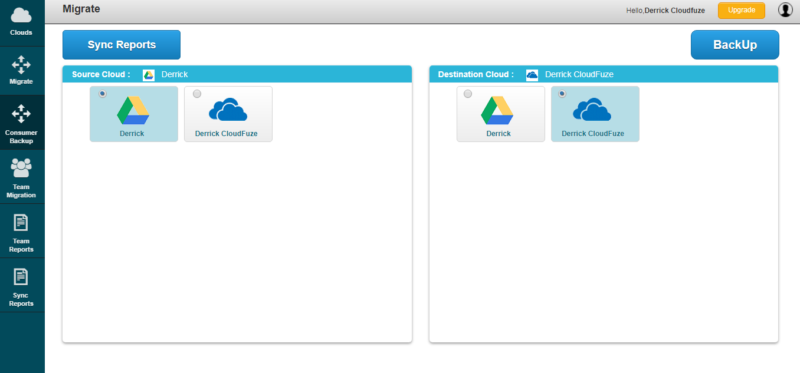Open Team Migration in sidebar
This screenshot has height=373, width=800.
(x=21, y=177)
